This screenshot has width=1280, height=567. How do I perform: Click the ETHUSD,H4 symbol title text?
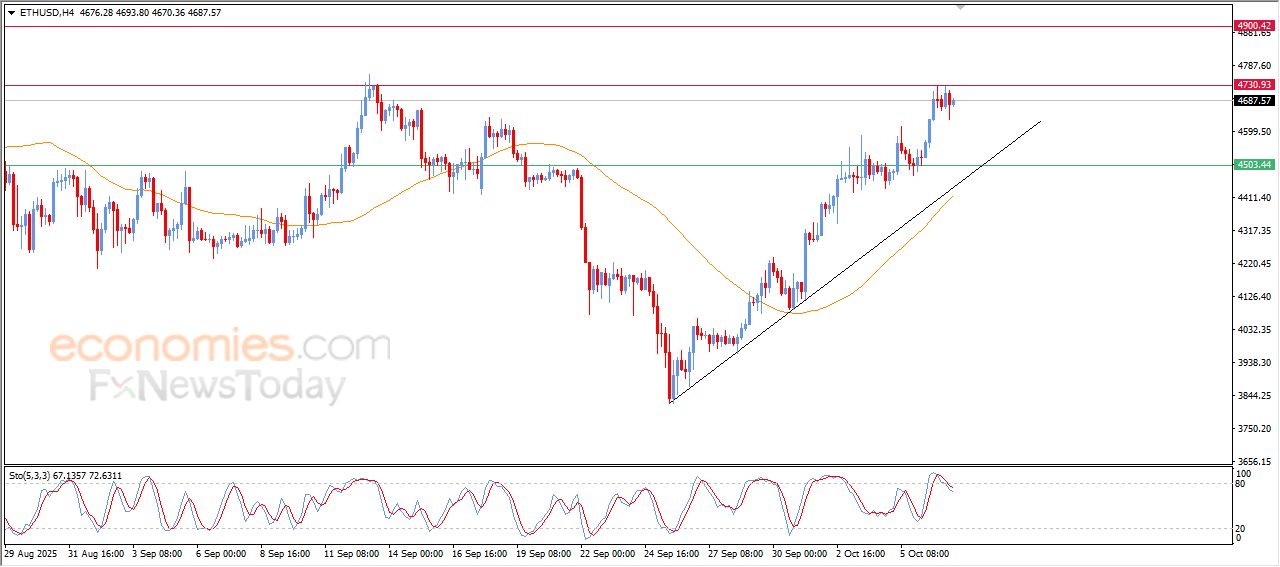[x=46, y=13]
